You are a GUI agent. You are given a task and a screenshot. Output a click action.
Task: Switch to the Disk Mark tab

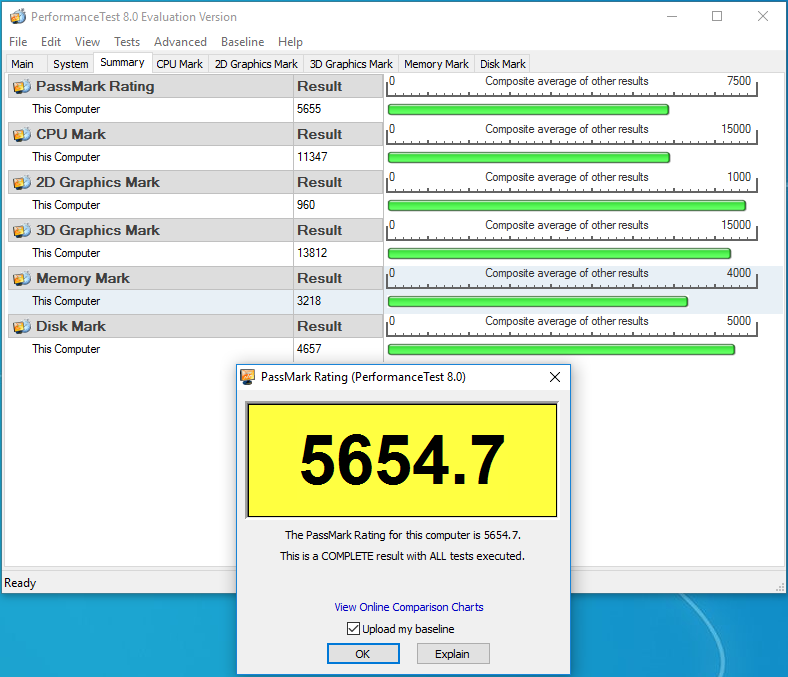pos(503,64)
